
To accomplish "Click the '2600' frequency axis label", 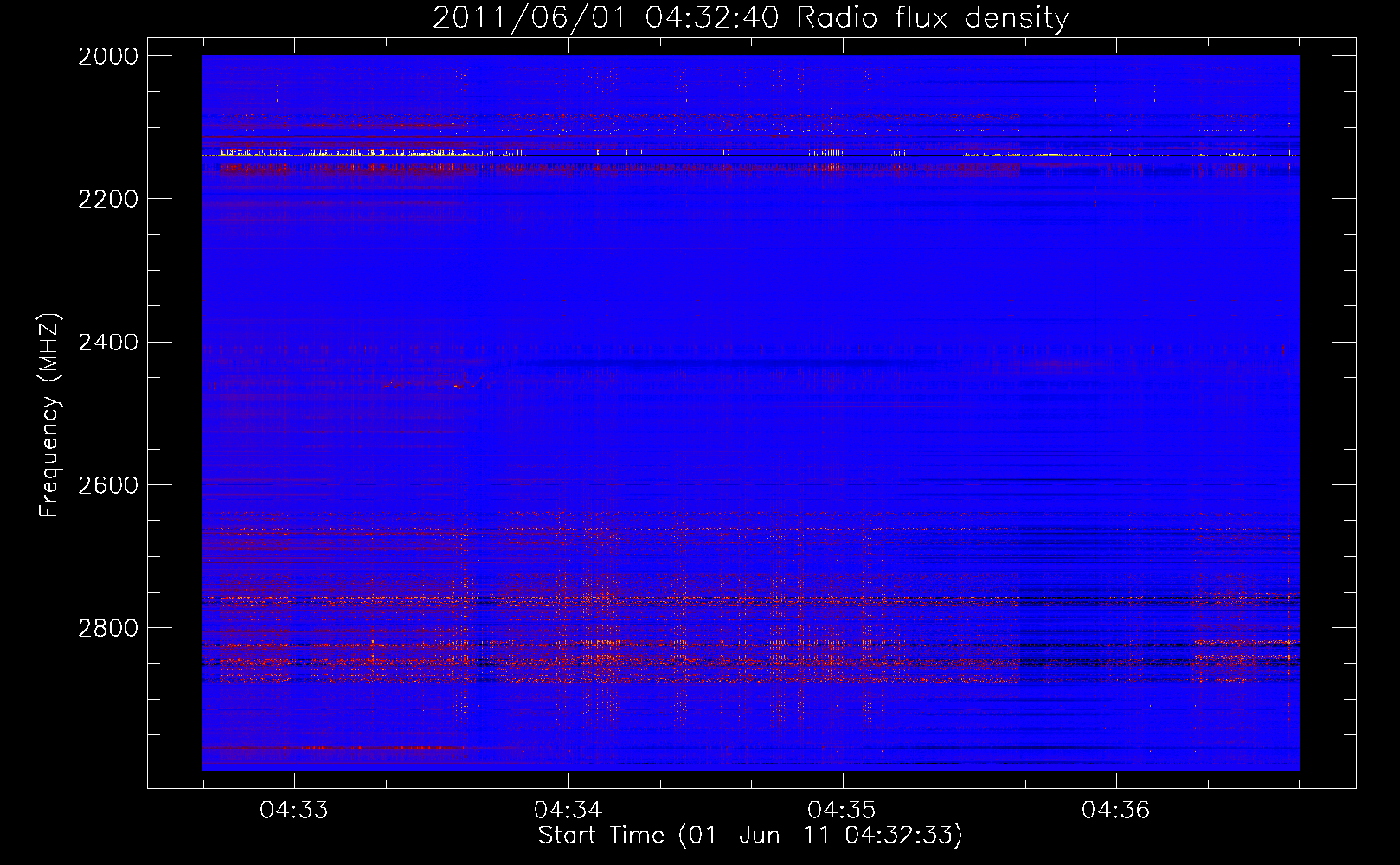I will (107, 485).
